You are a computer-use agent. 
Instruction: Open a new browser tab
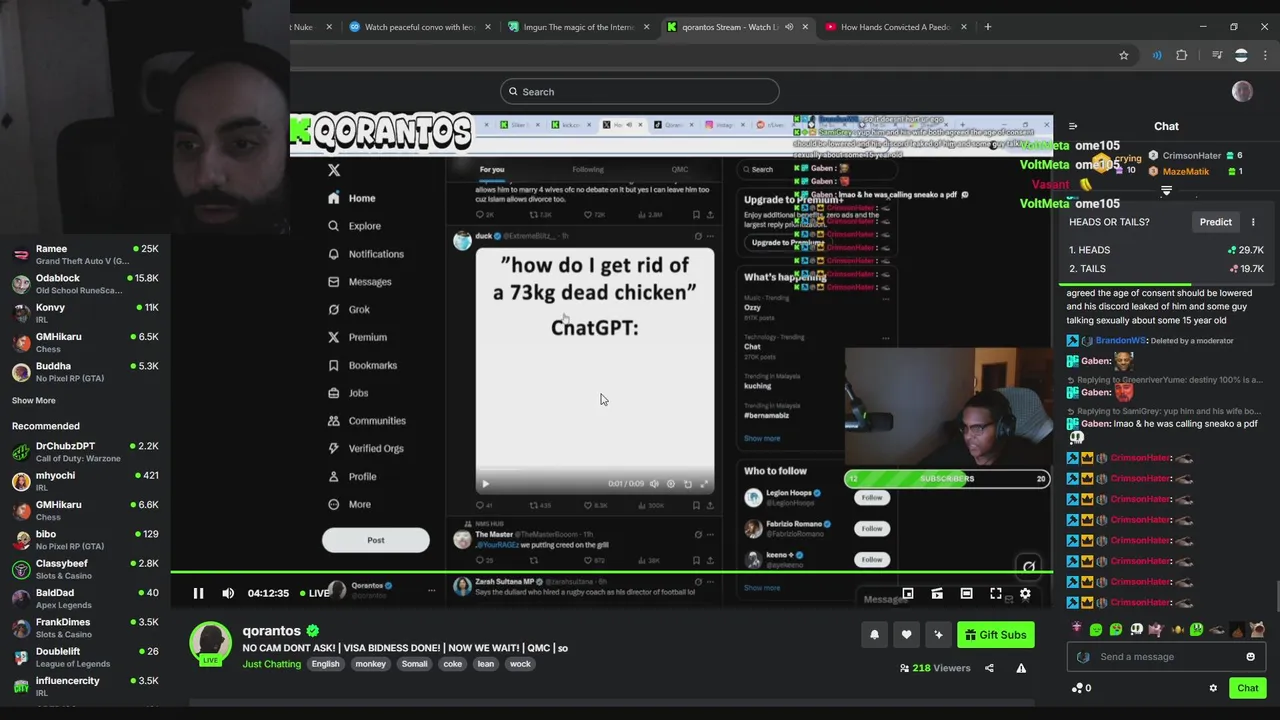(x=988, y=27)
